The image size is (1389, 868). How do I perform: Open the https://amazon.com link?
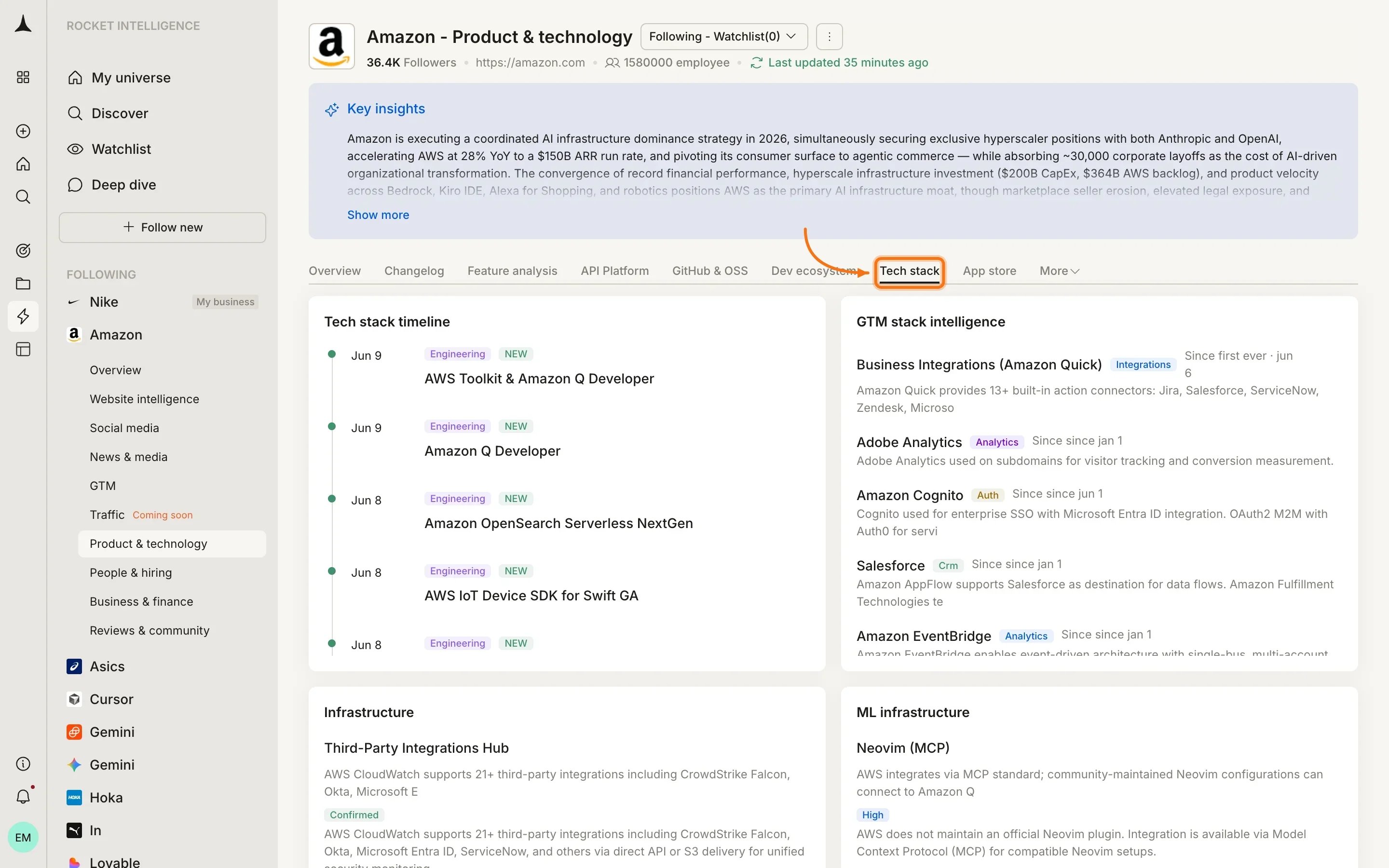[x=530, y=63]
